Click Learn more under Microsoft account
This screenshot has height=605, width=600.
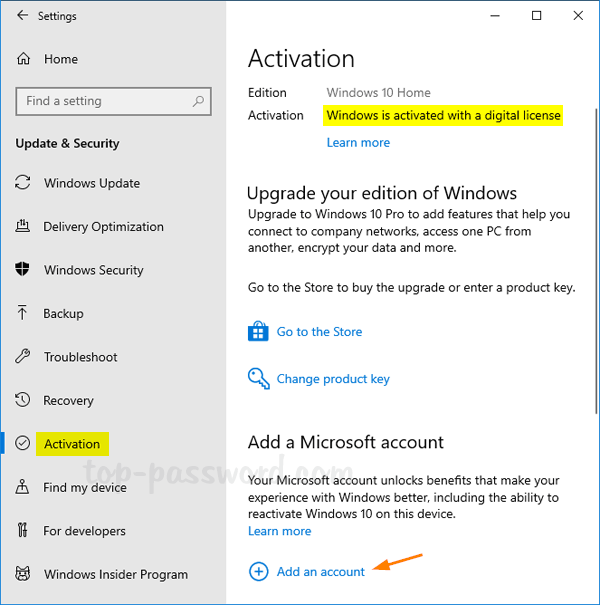click(279, 531)
